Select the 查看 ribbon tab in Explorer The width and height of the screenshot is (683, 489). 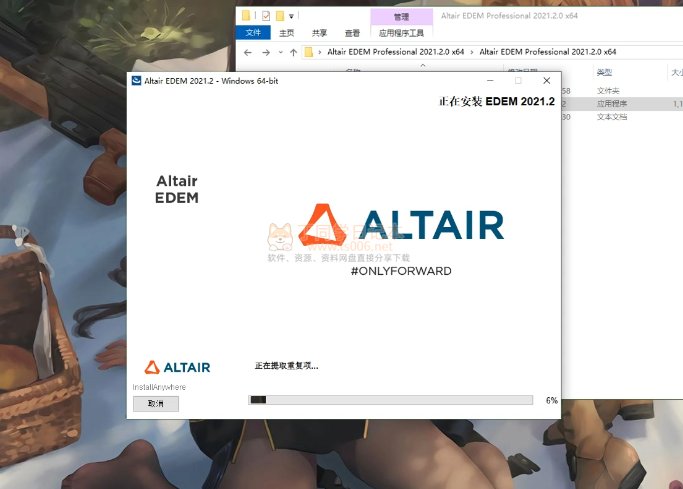click(x=352, y=33)
